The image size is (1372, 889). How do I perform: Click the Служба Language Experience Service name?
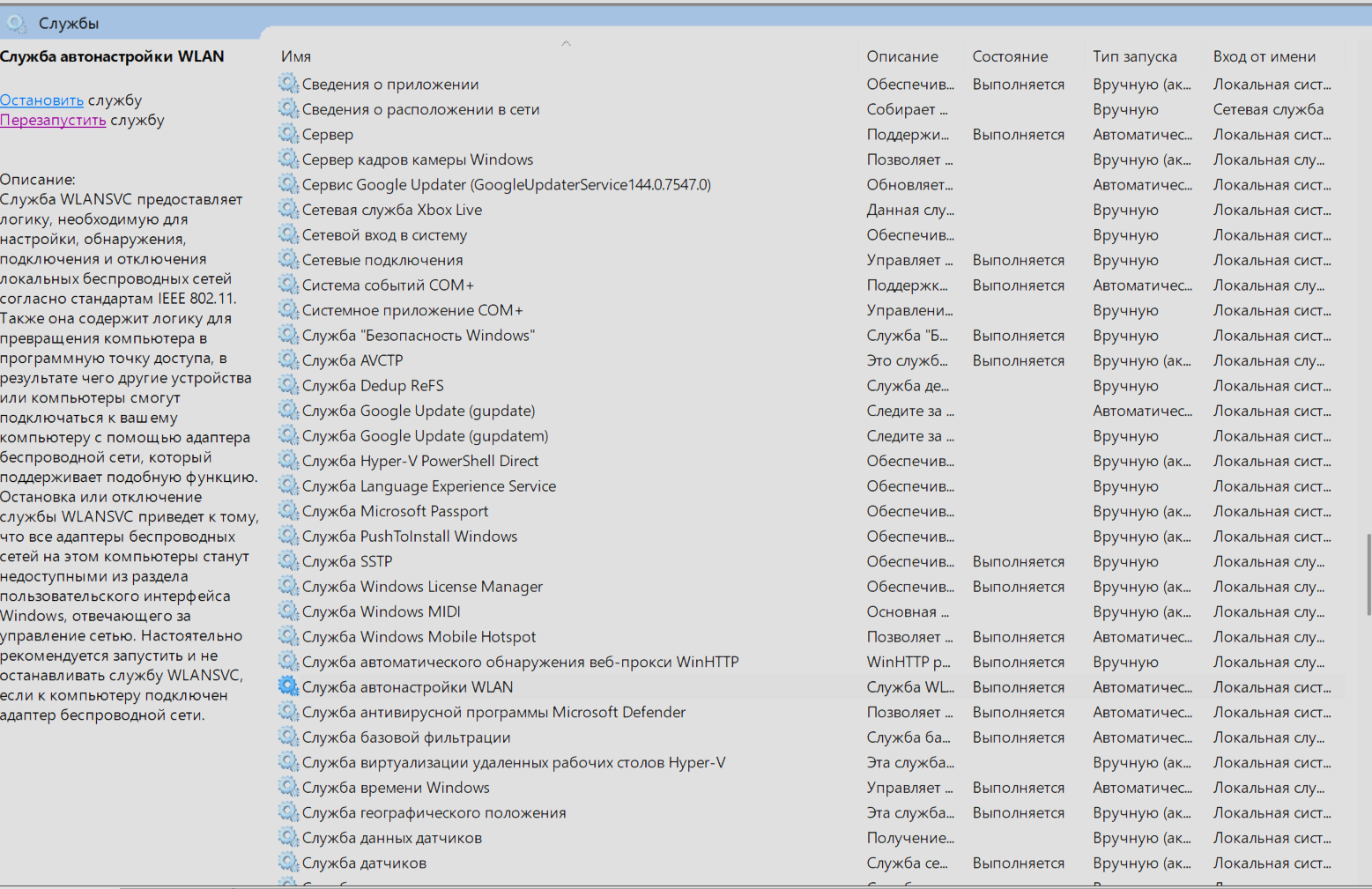(x=429, y=486)
